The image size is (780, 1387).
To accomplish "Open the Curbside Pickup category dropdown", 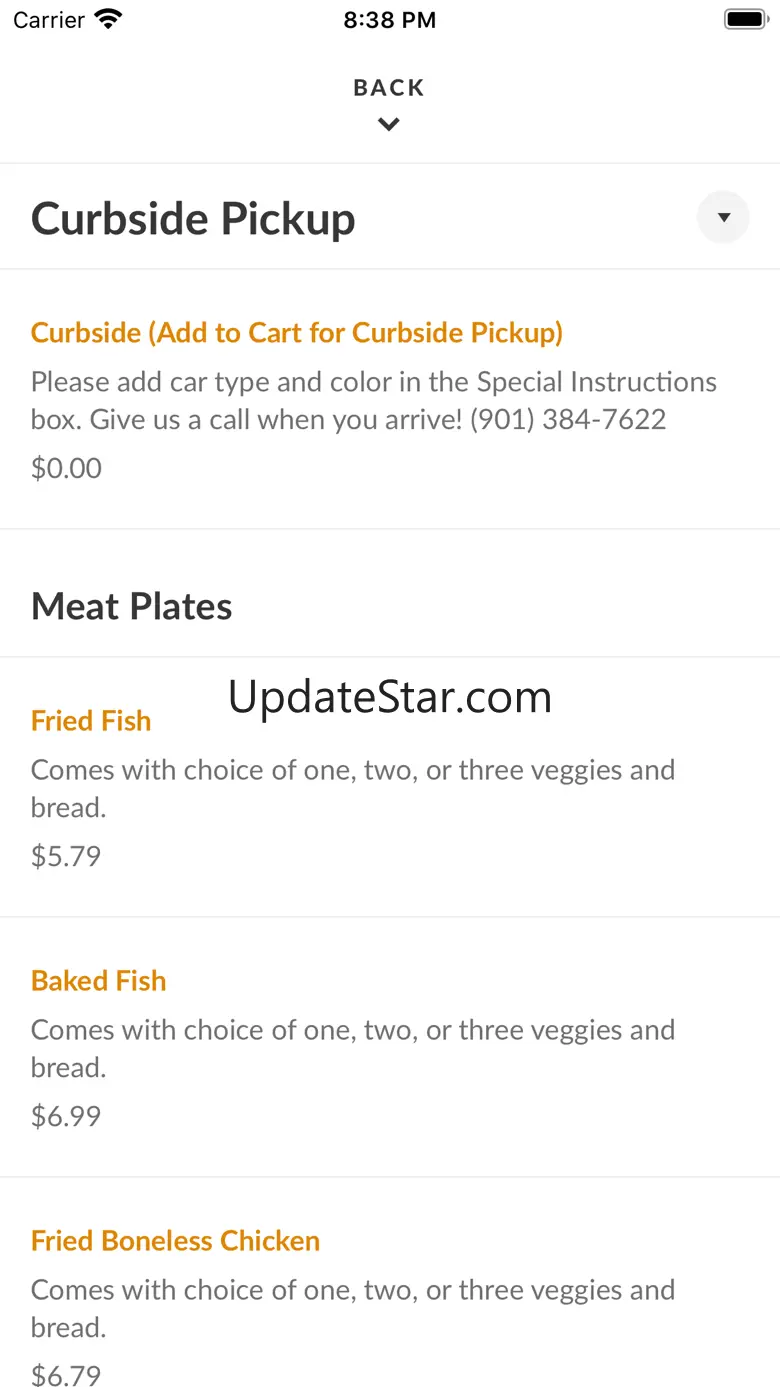I will pyautogui.click(x=723, y=217).
